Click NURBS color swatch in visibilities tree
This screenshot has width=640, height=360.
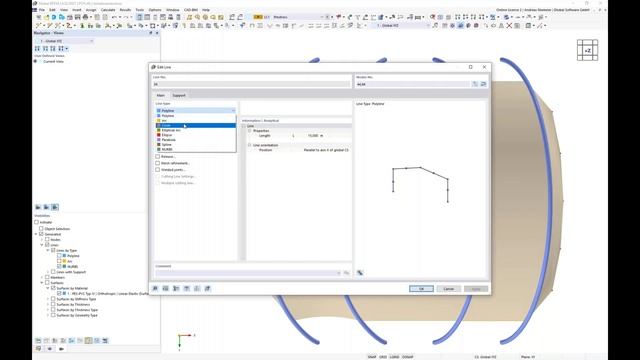(64, 266)
